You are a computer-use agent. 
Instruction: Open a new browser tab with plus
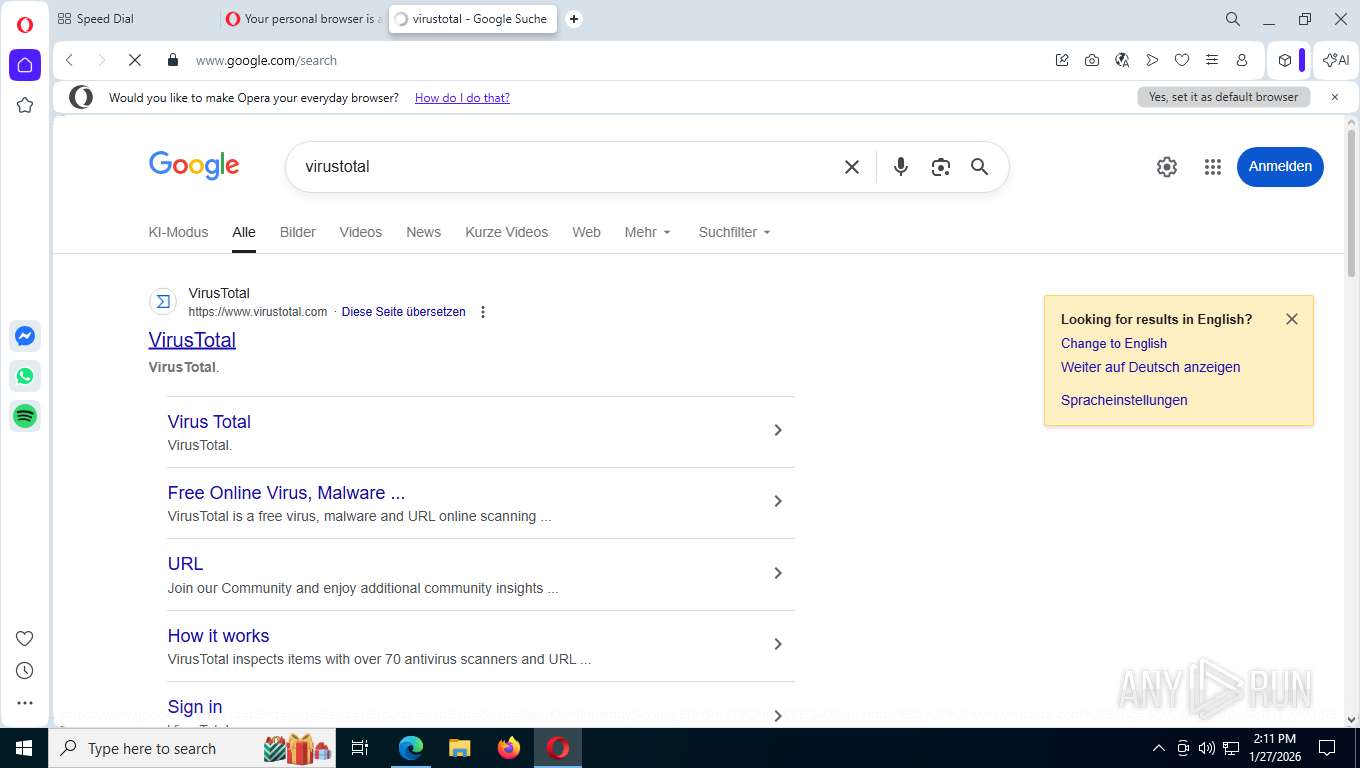[574, 19]
